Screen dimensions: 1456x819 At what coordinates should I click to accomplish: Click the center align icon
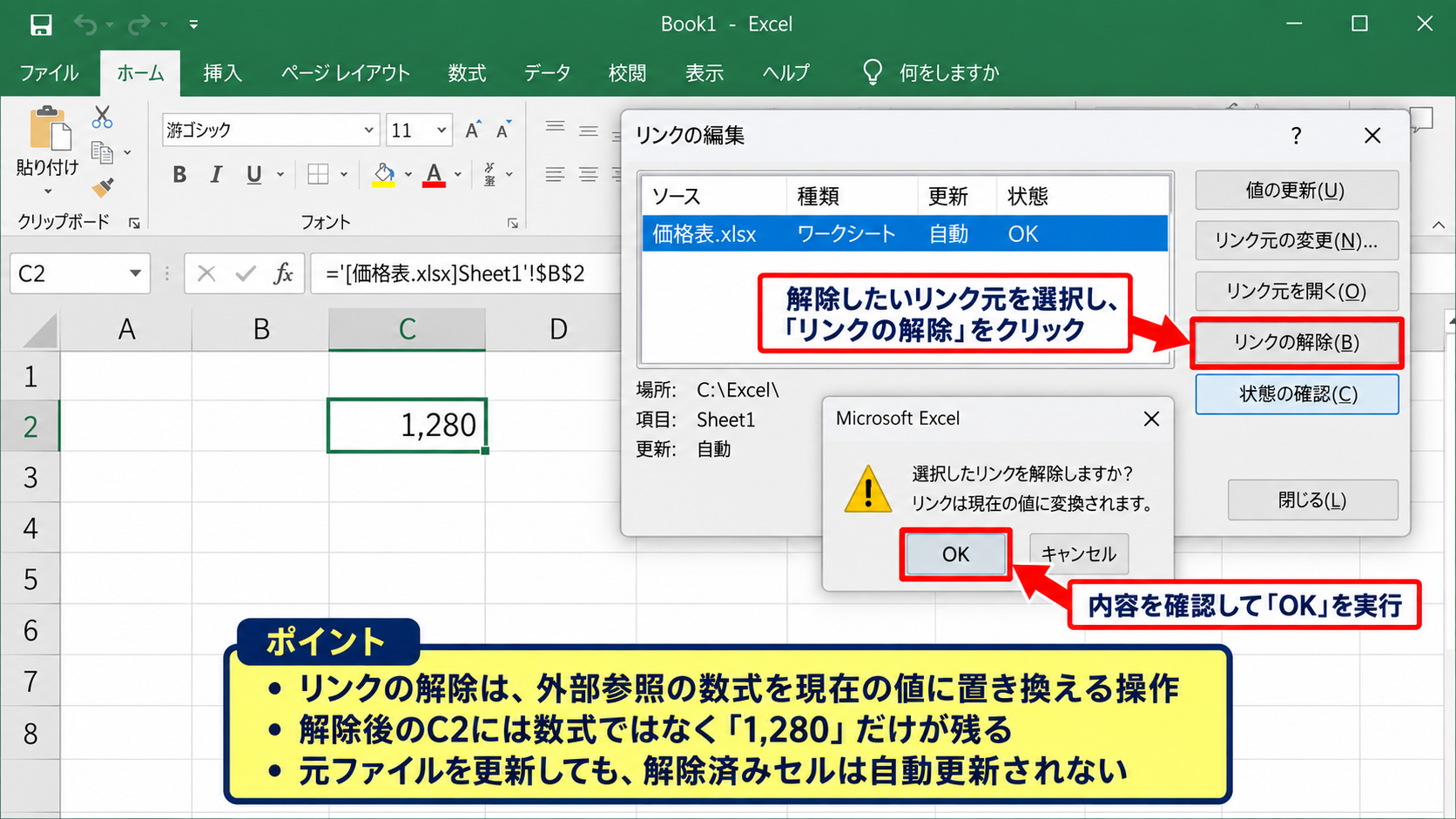pyautogui.click(x=589, y=175)
